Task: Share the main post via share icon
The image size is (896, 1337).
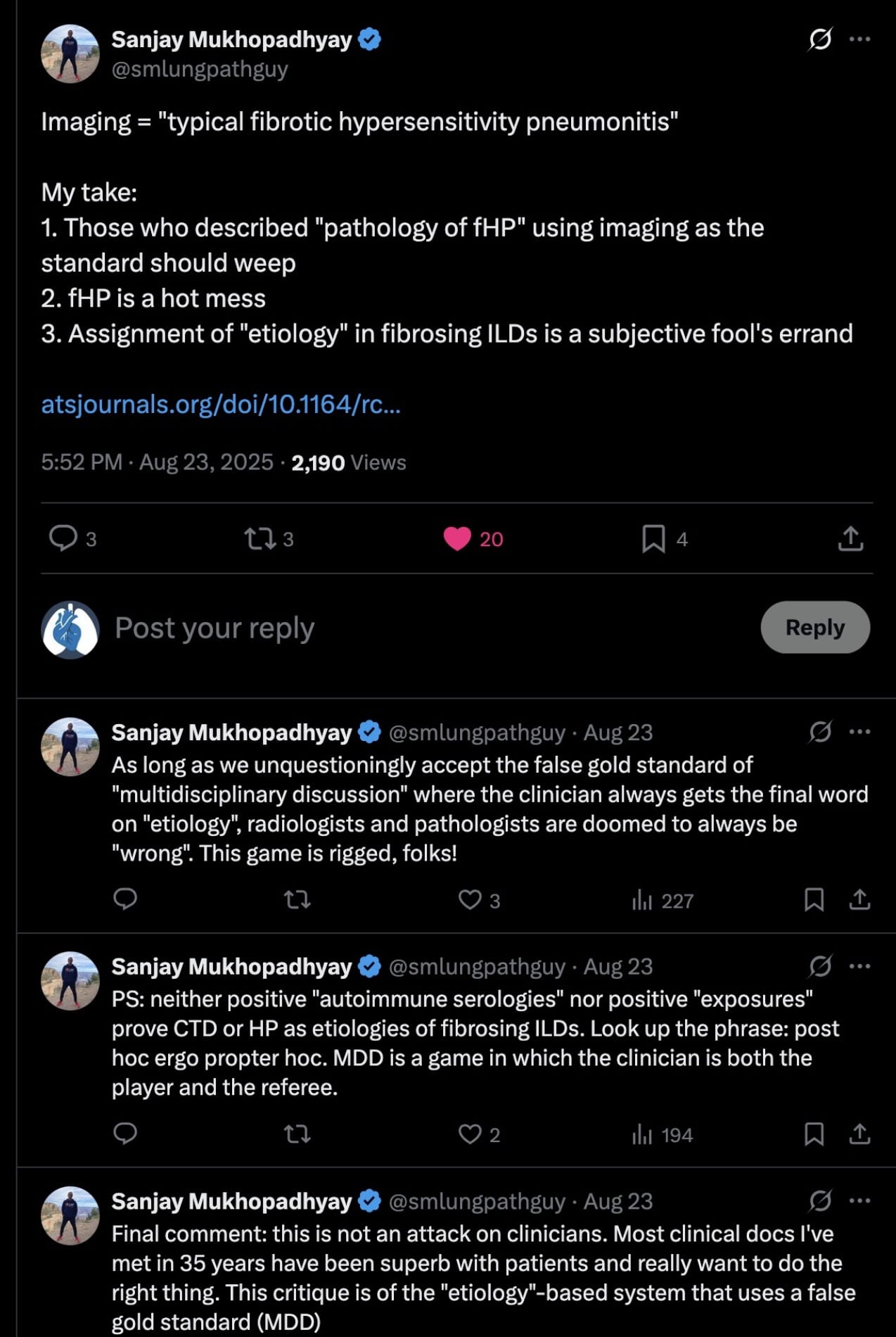Action: [850, 539]
